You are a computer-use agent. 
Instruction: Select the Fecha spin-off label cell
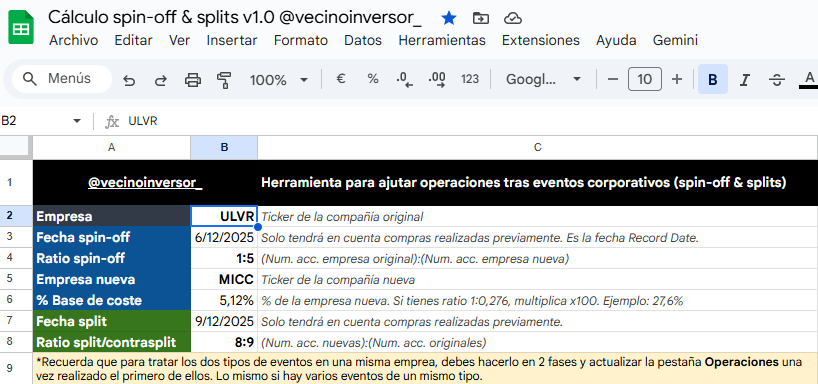coord(112,237)
